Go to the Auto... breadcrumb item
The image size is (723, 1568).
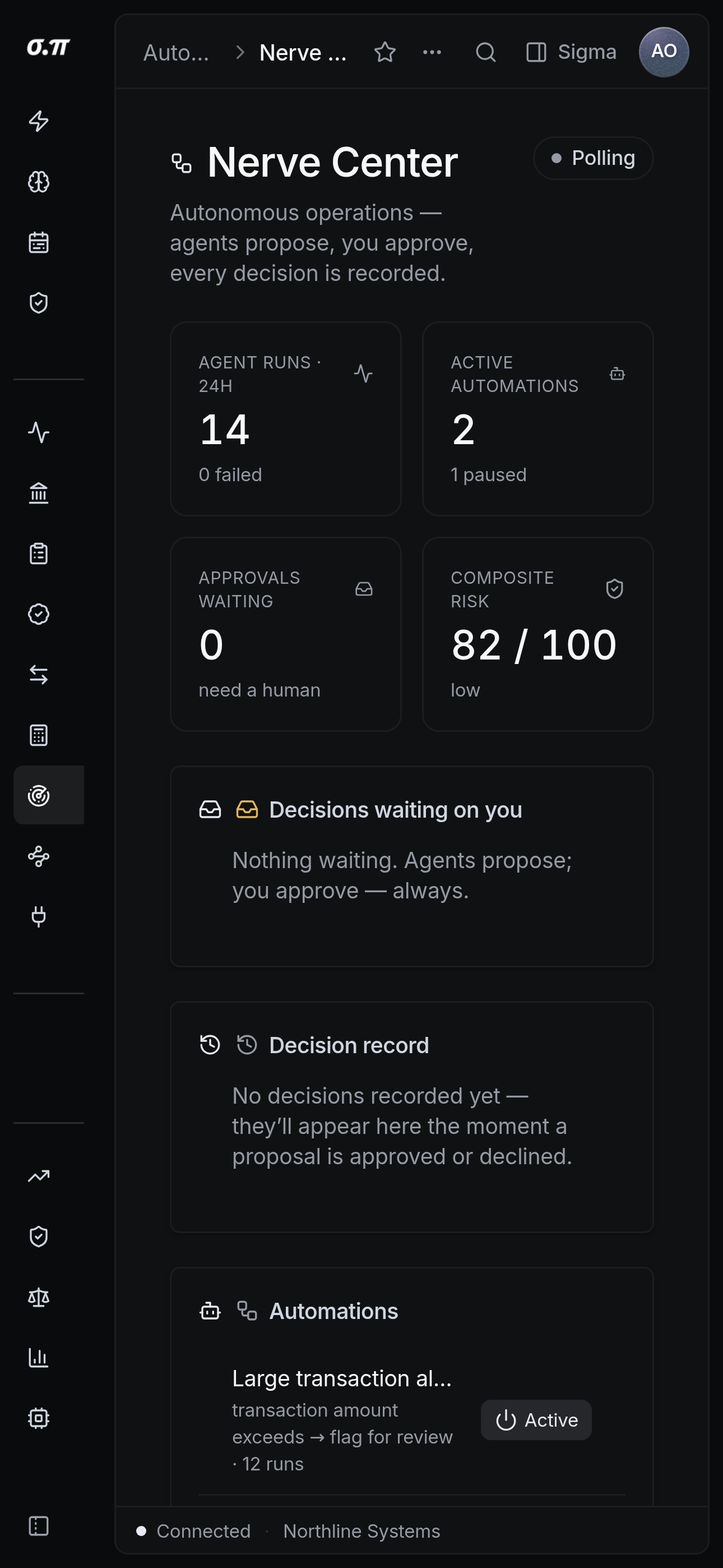[x=177, y=53]
